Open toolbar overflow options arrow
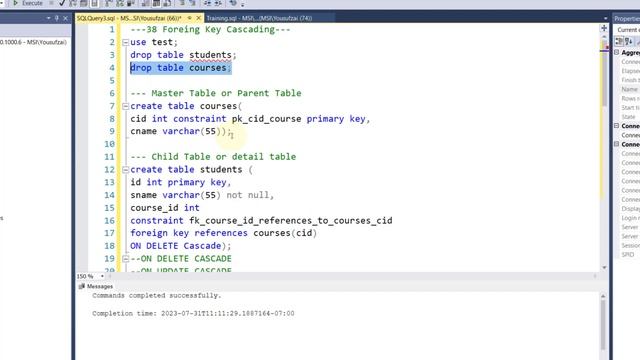The image size is (640, 360). coord(242,4)
